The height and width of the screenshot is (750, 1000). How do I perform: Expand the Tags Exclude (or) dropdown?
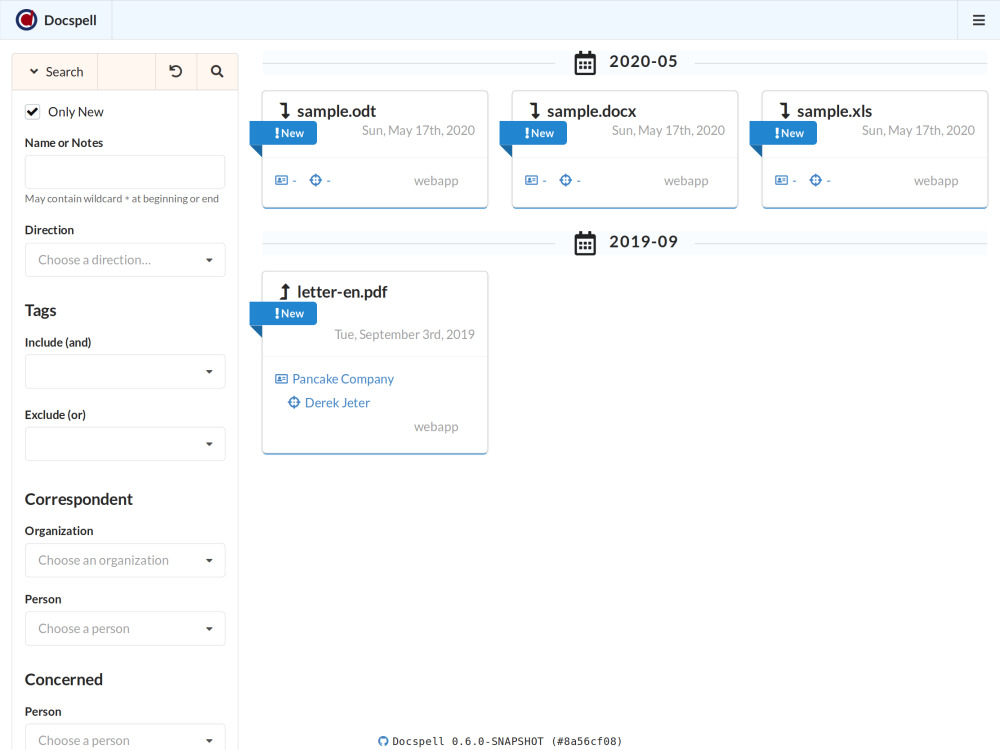coord(125,444)
